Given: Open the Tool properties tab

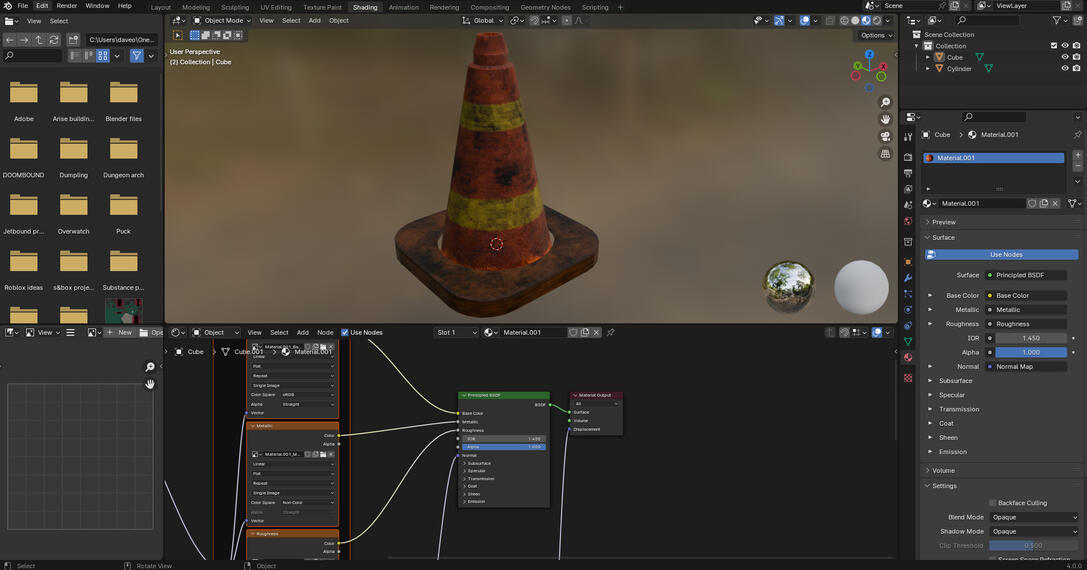Looking at the screenshot, I should (x=908, y=137).
